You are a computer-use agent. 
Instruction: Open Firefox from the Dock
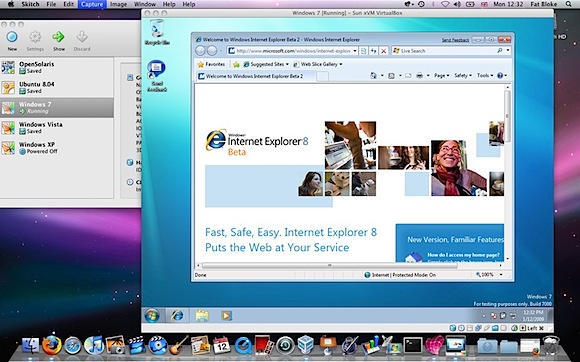click(51, 345)
